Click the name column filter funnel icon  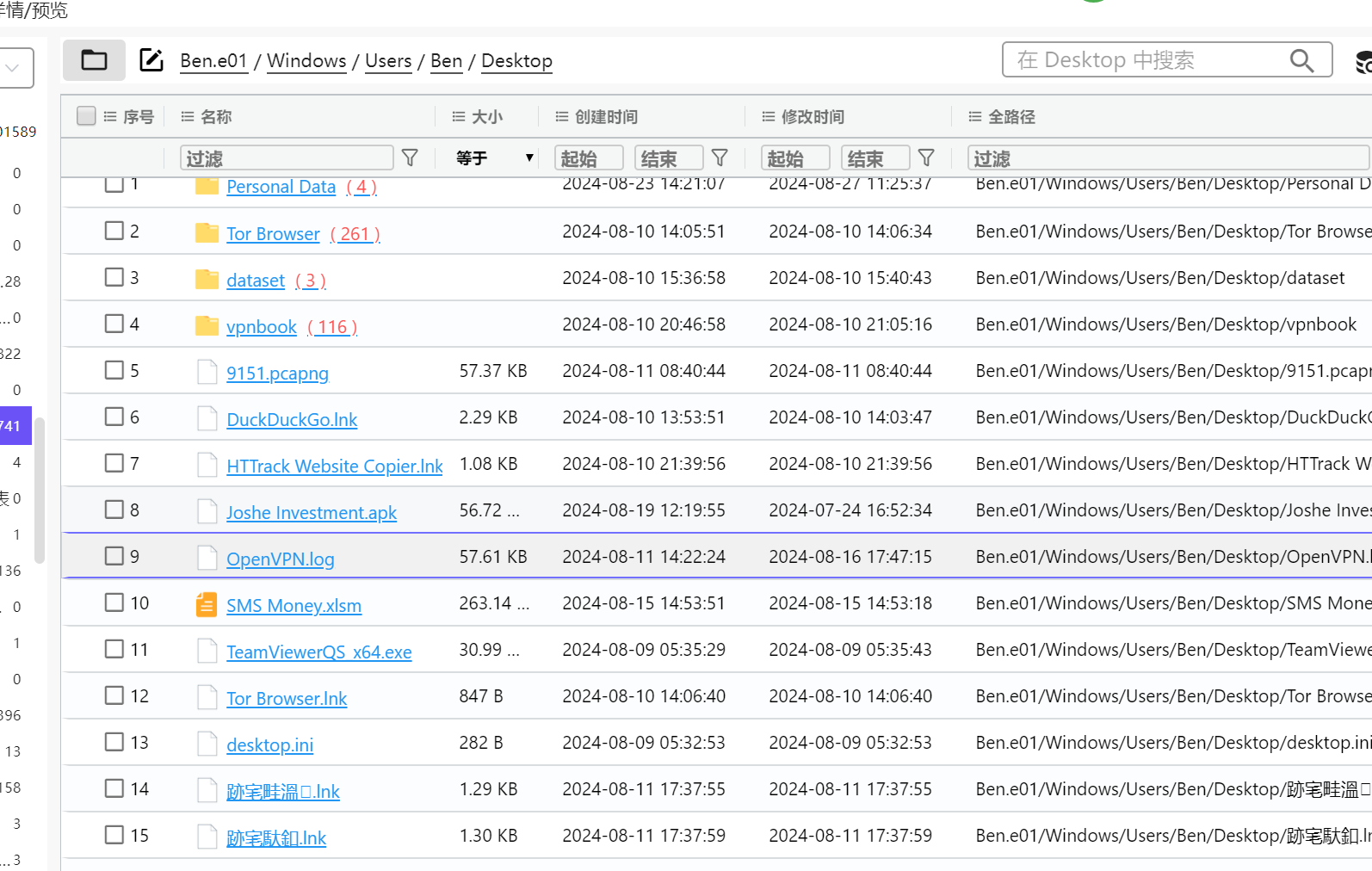[411, 158]
